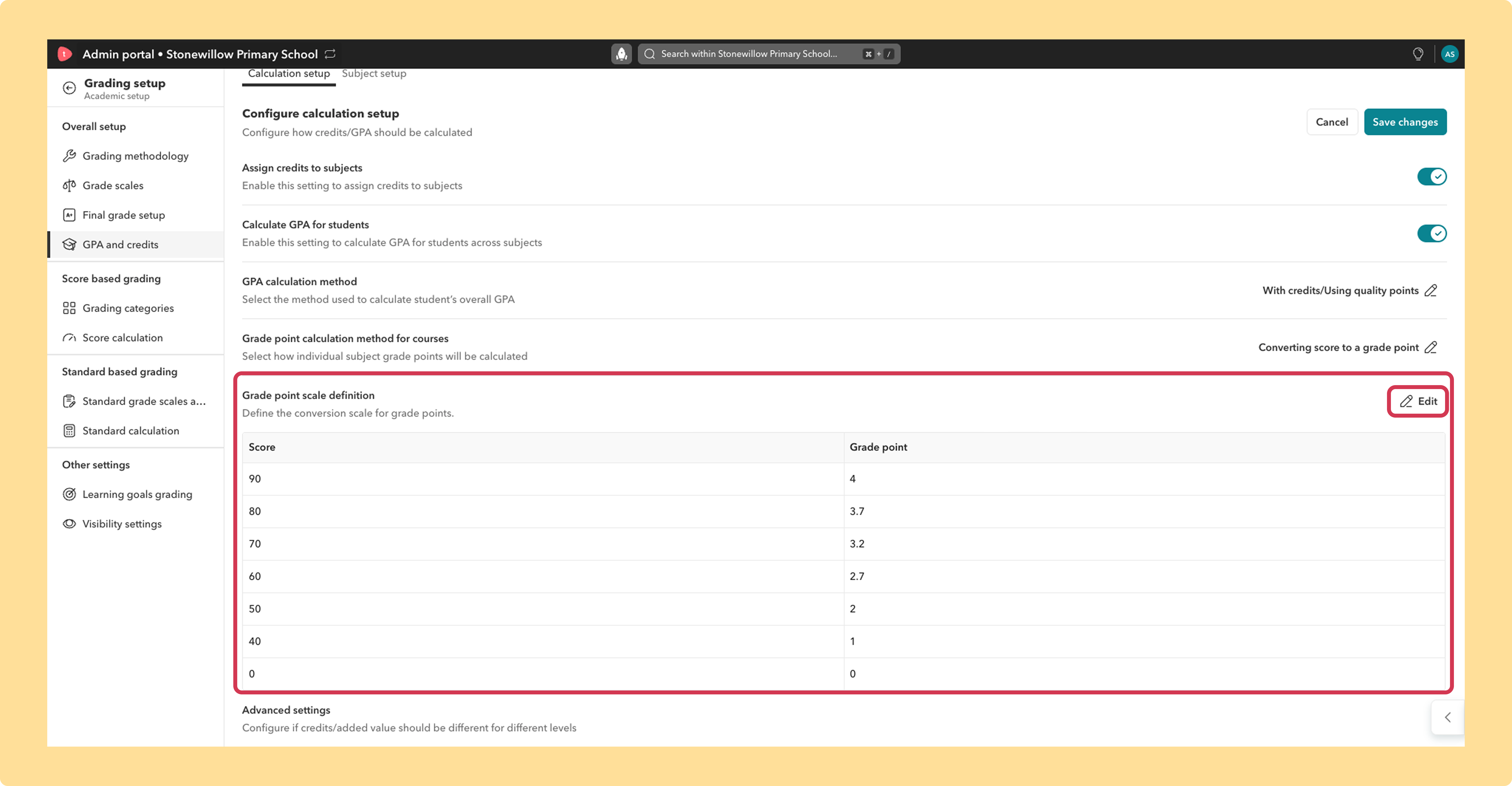Viewport: 1512px width, 786px height.
Task: Click Advanced settings heading
Action: (286, 710)
